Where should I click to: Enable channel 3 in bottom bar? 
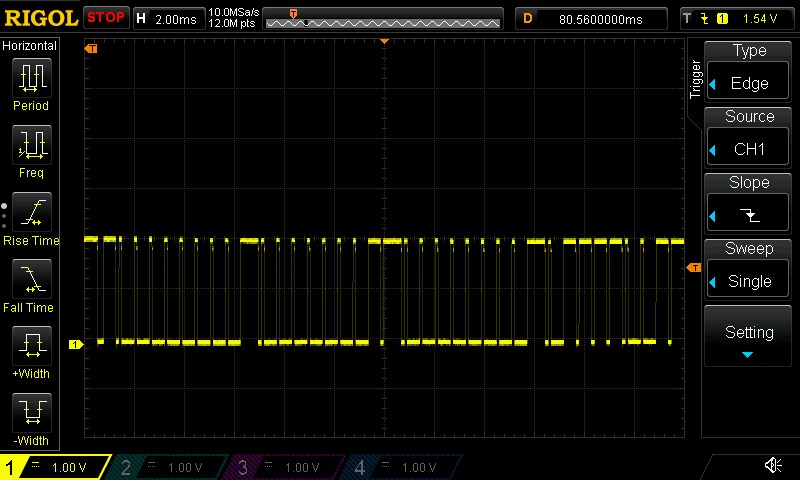pyautogui.click(x=287, y=467)
